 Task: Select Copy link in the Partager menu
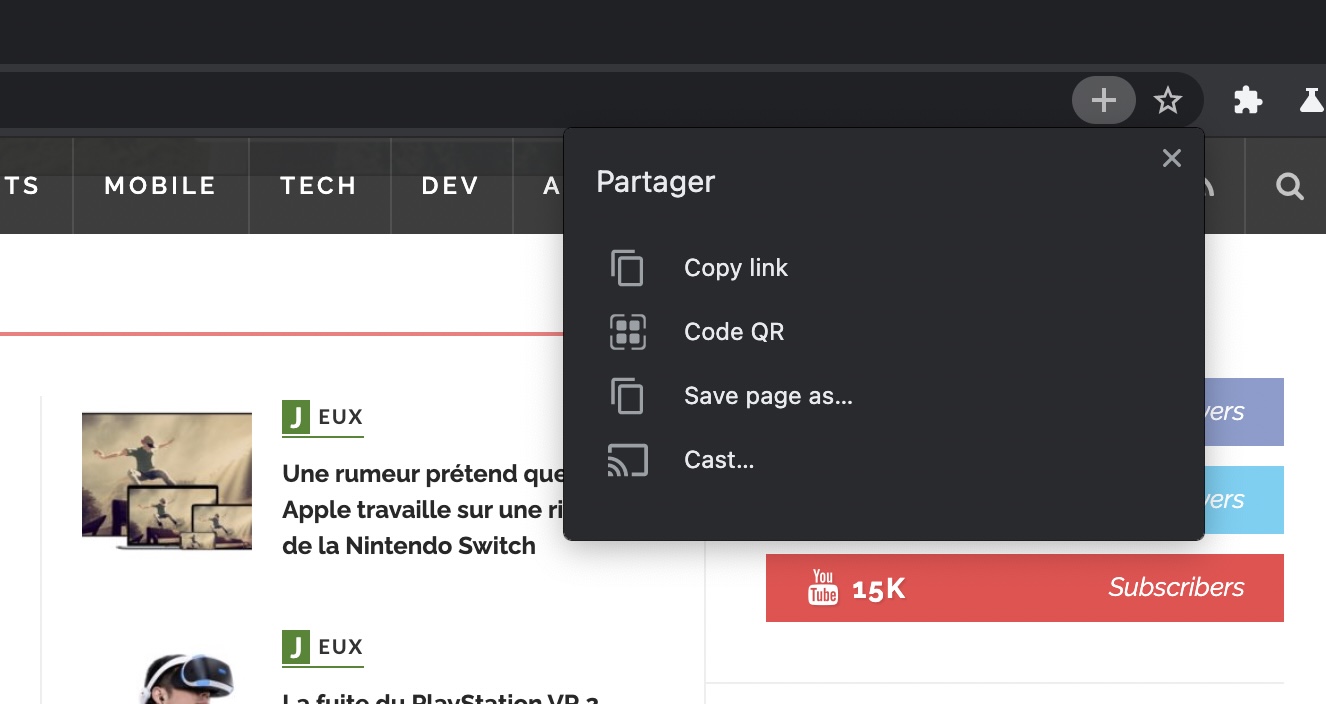pyautogui.click(x=735, y=268)
